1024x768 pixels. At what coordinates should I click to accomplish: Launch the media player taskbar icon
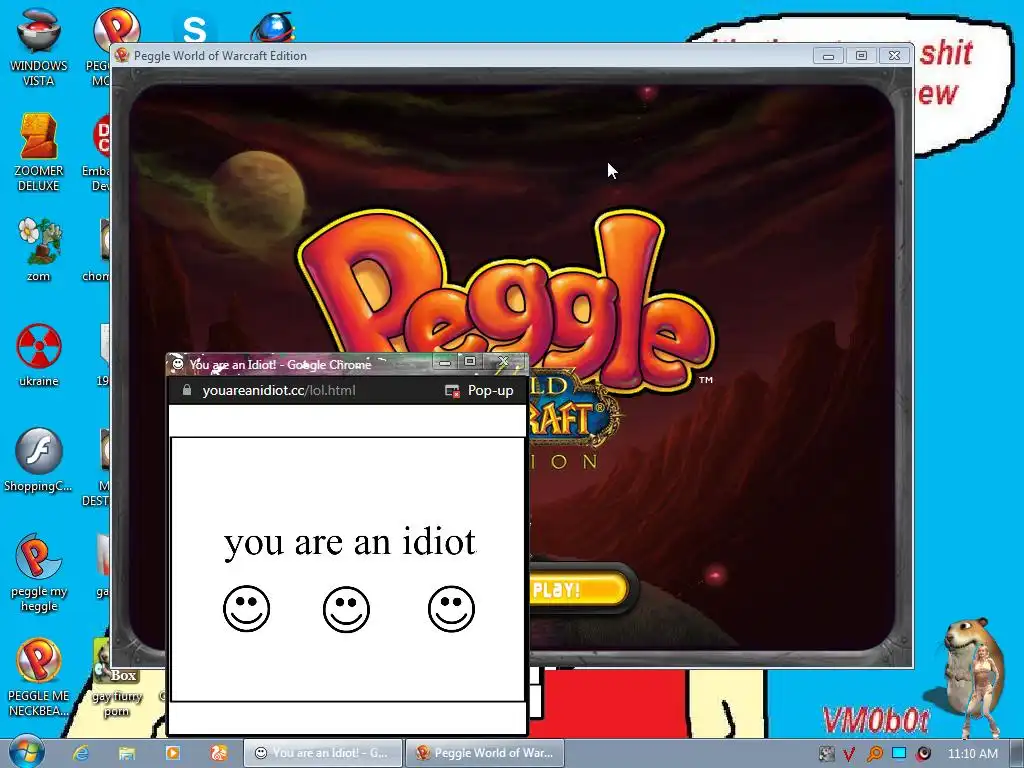click(172, 753)
